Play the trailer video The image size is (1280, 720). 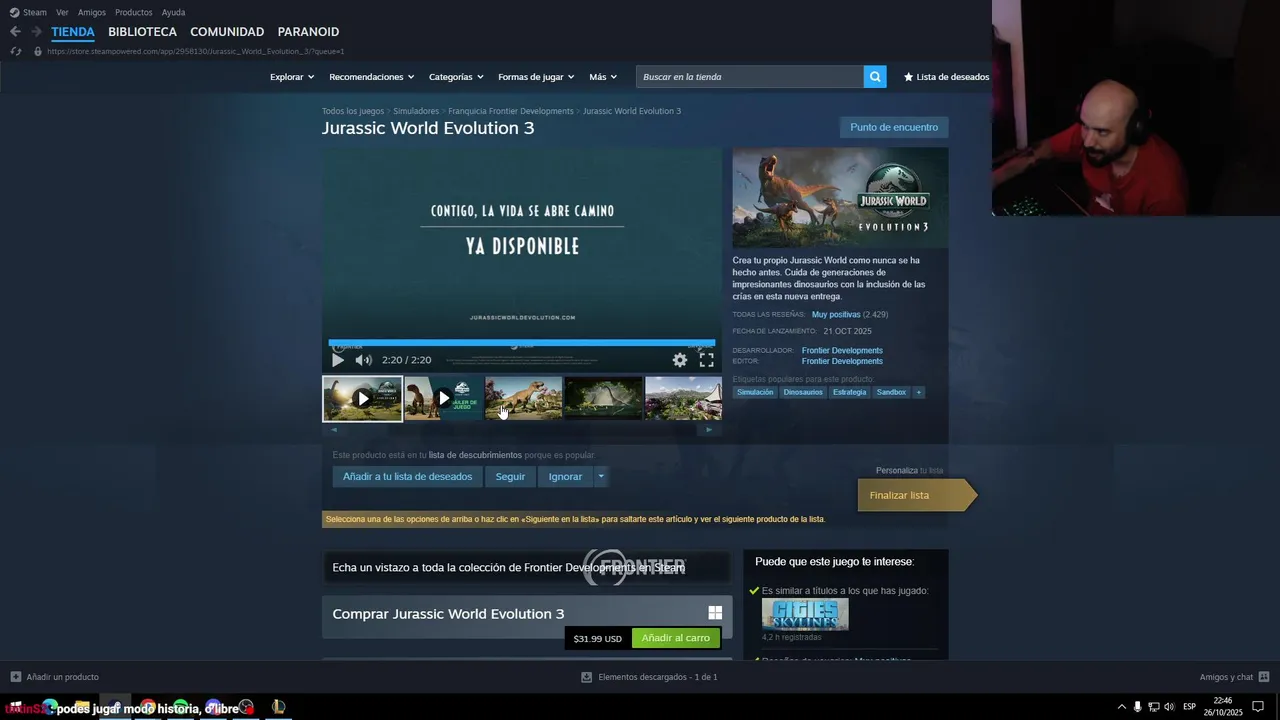coord(338,360)
